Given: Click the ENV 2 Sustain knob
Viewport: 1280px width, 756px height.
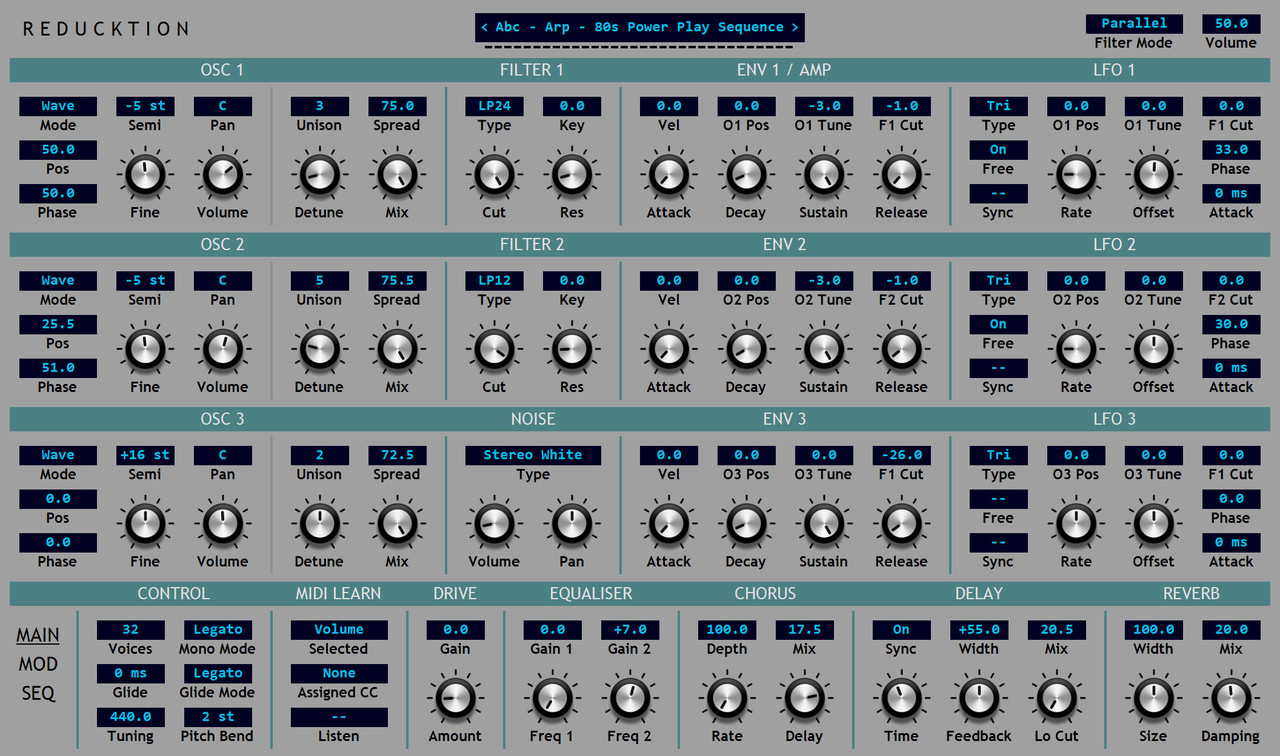Looking at the screenshot, I should coord(824,349).
